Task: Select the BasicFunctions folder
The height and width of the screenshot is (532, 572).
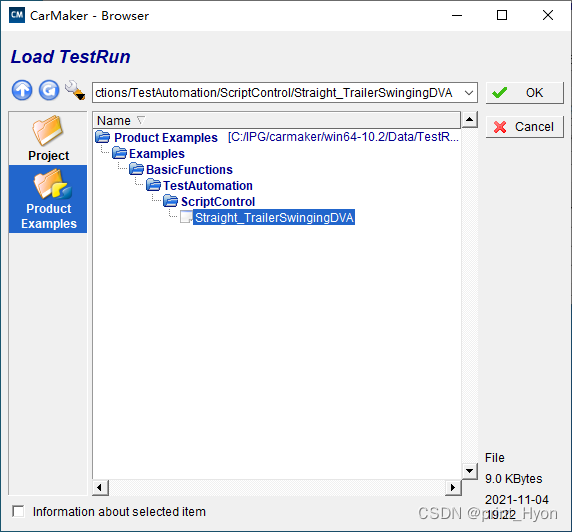Action: [189, 170]
